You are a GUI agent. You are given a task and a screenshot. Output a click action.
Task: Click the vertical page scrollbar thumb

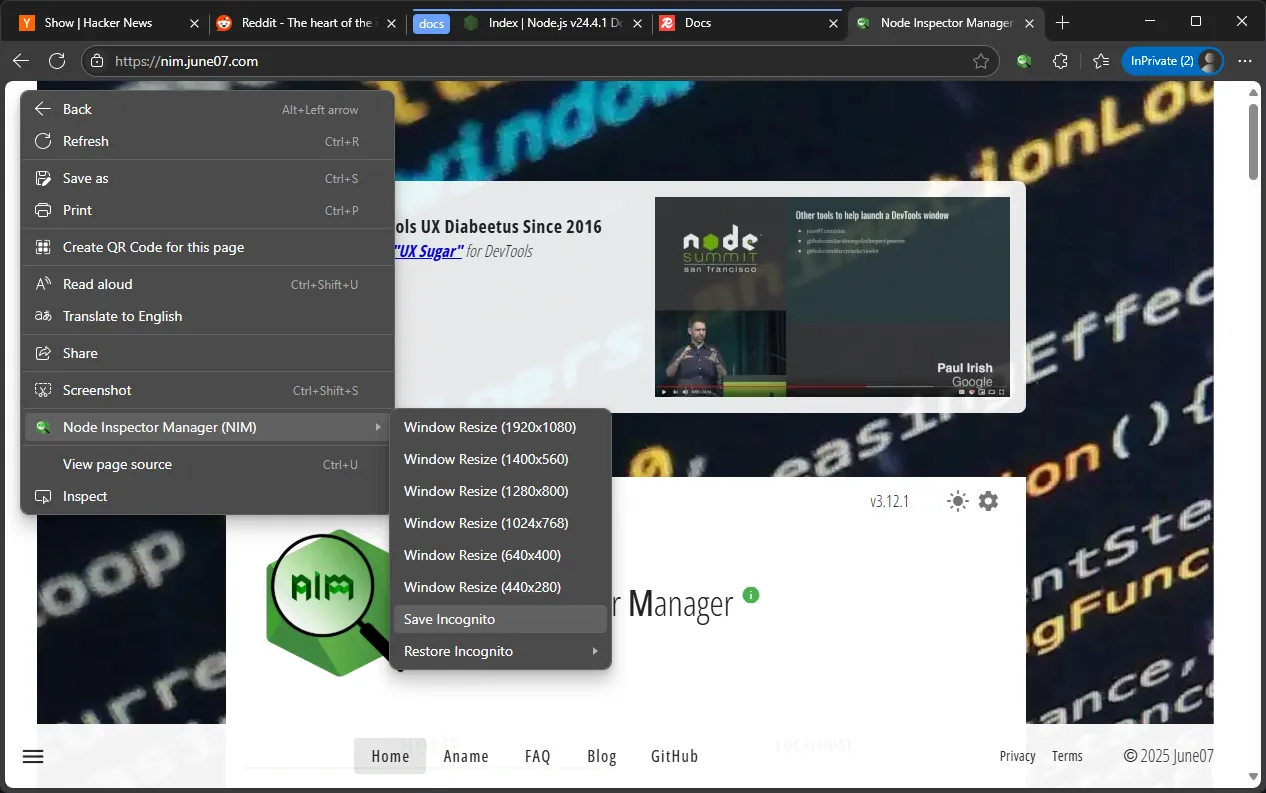click(x=1254, y=140)
